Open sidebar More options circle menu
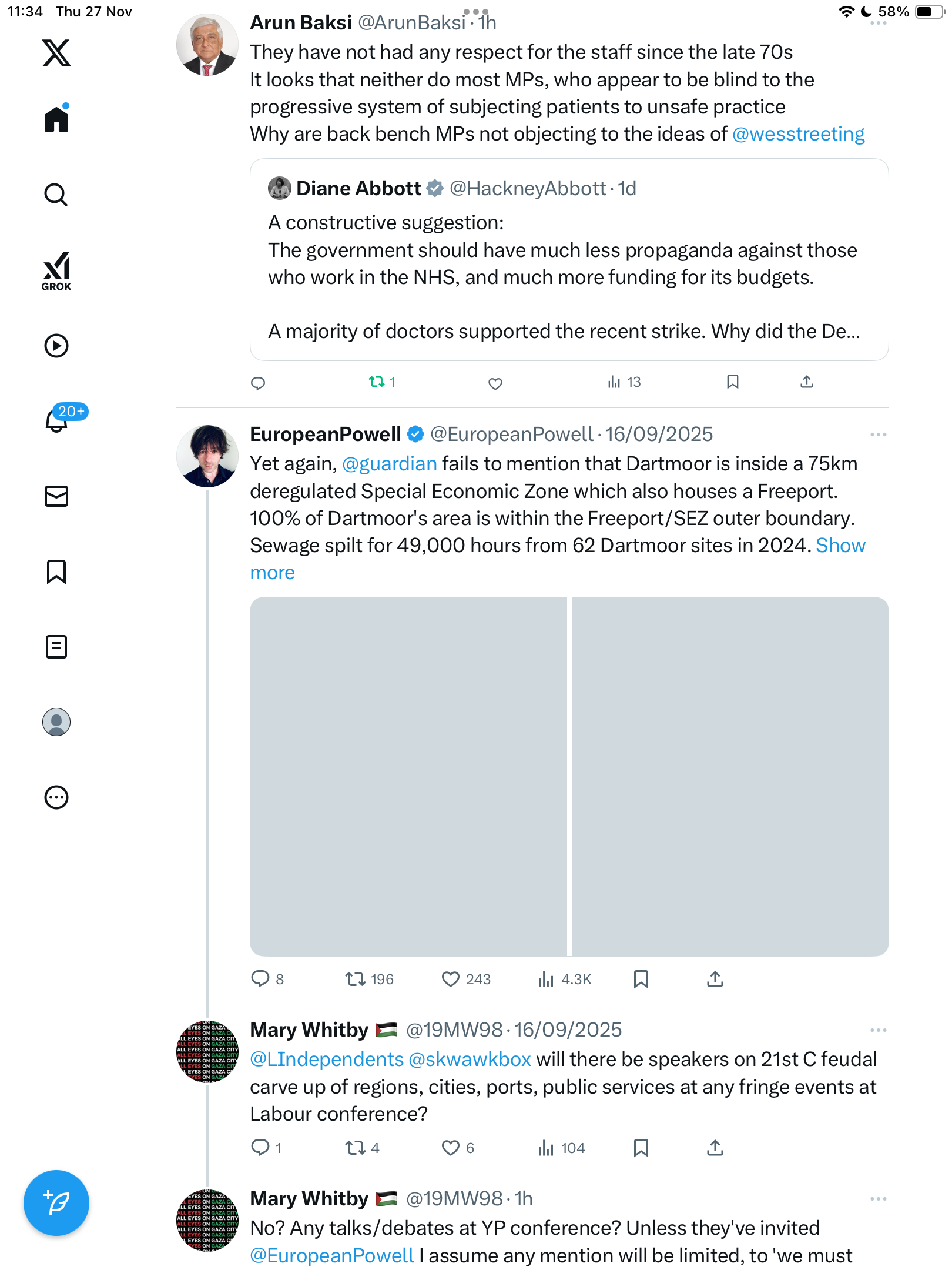Image resolution: width=952 pixels, height=1270 pixels. tap(56, 797)
